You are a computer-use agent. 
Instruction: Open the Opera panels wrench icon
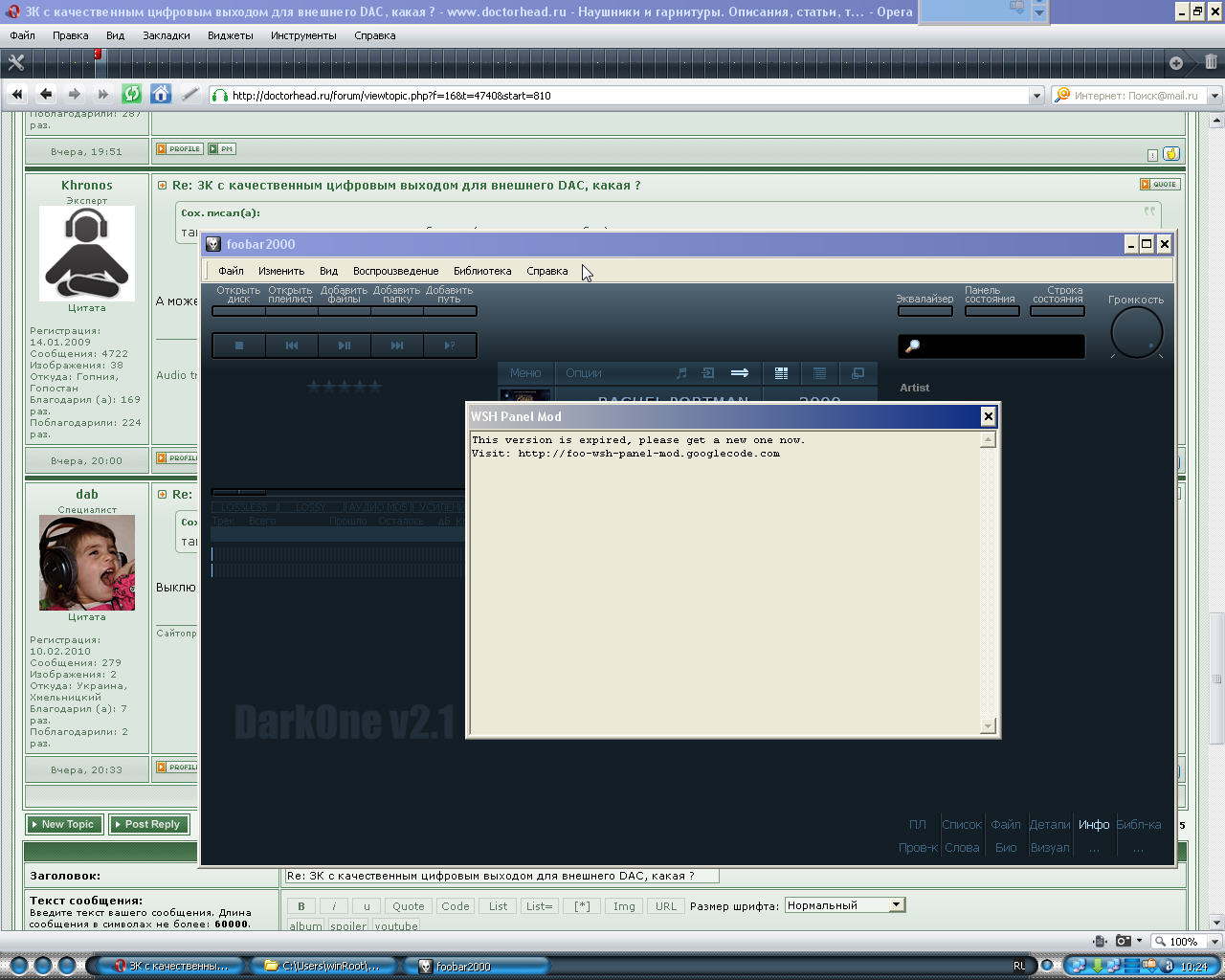(x=16, y=62)
